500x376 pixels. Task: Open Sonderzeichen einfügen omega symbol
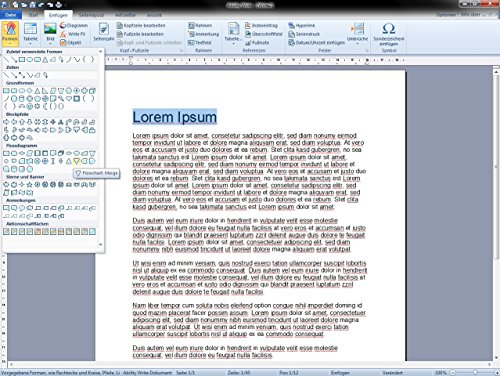tap(389, 34)
